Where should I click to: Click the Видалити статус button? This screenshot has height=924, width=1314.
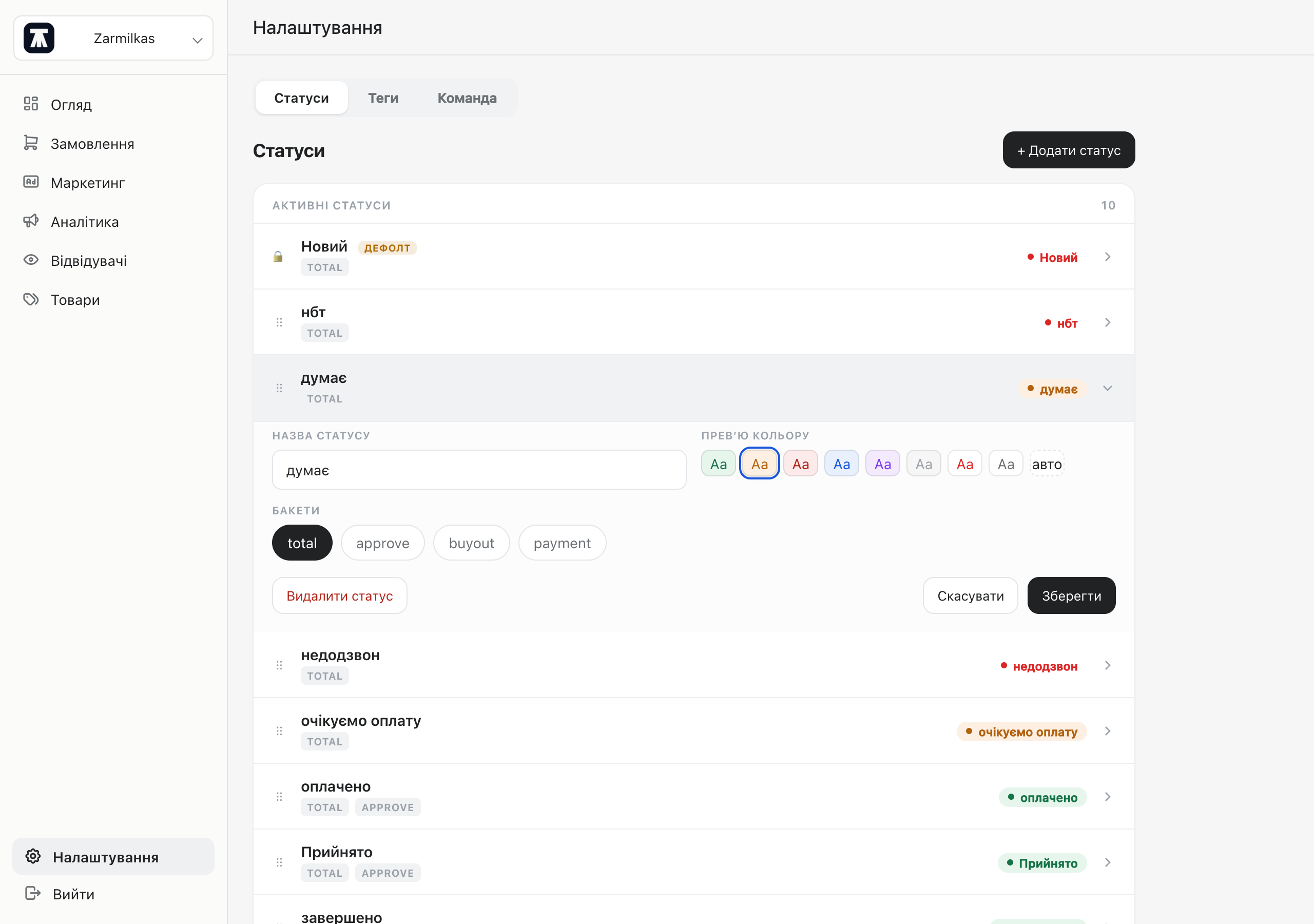(x=339, y=595)
